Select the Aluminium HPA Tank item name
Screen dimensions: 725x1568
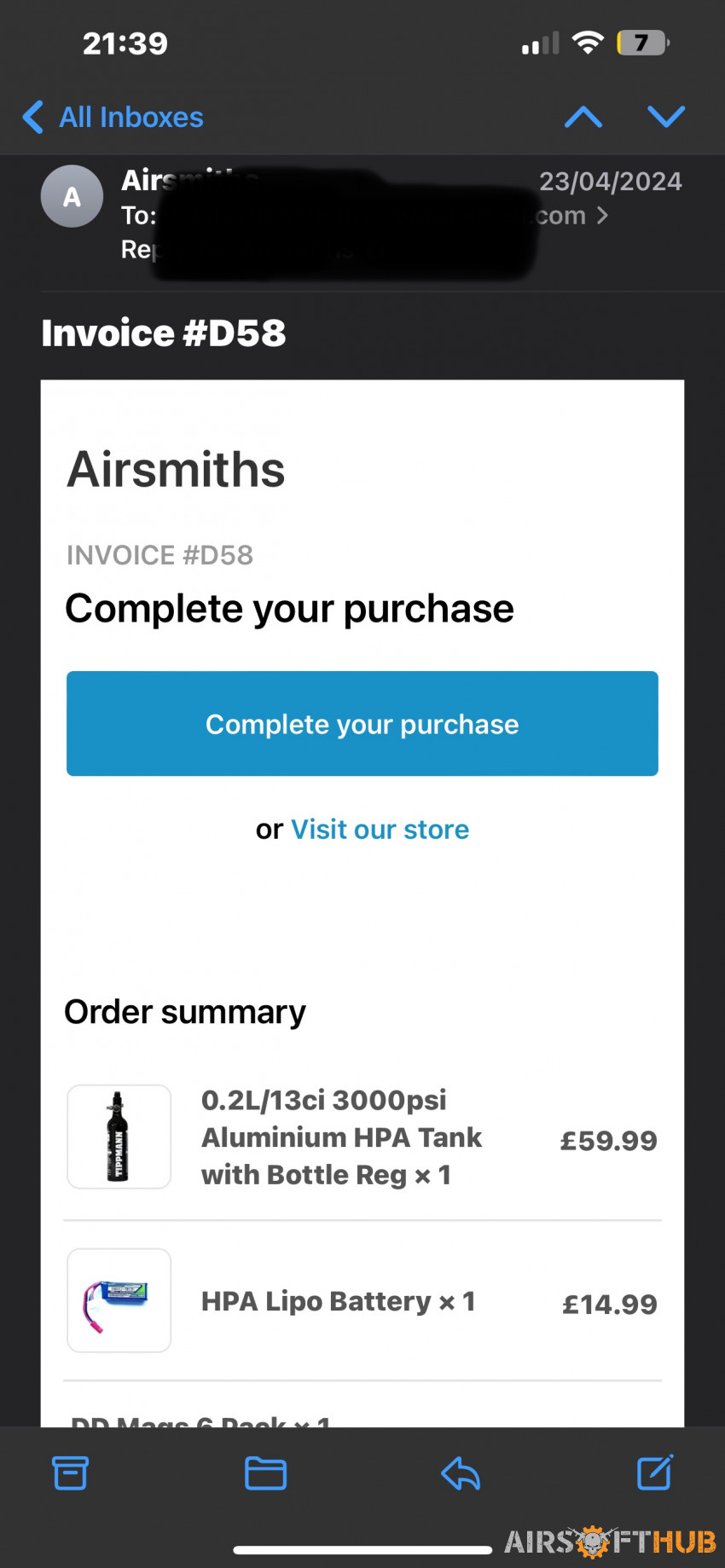341,1137
